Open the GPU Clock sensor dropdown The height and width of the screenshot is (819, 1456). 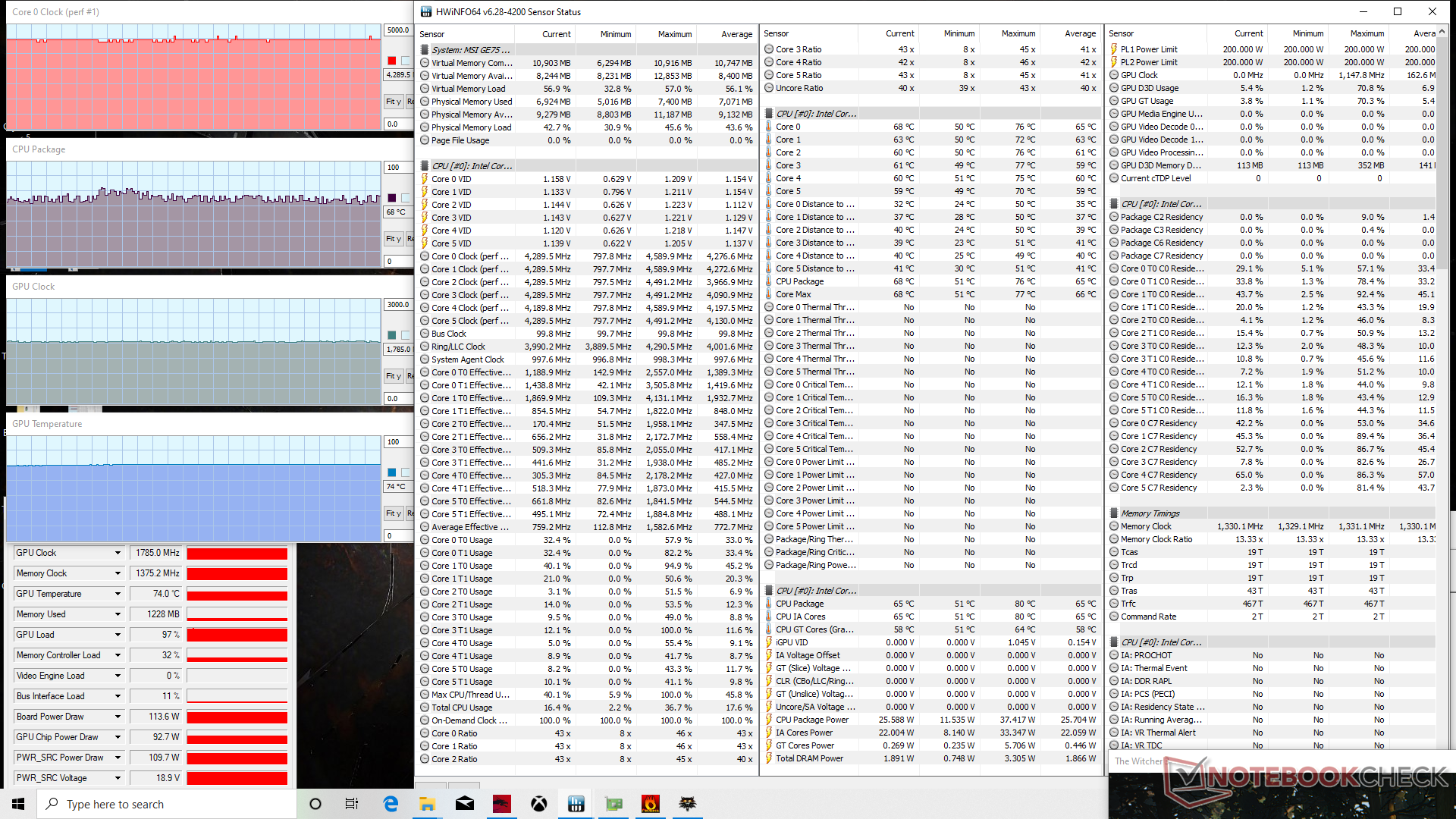click(x=118, y=553)
